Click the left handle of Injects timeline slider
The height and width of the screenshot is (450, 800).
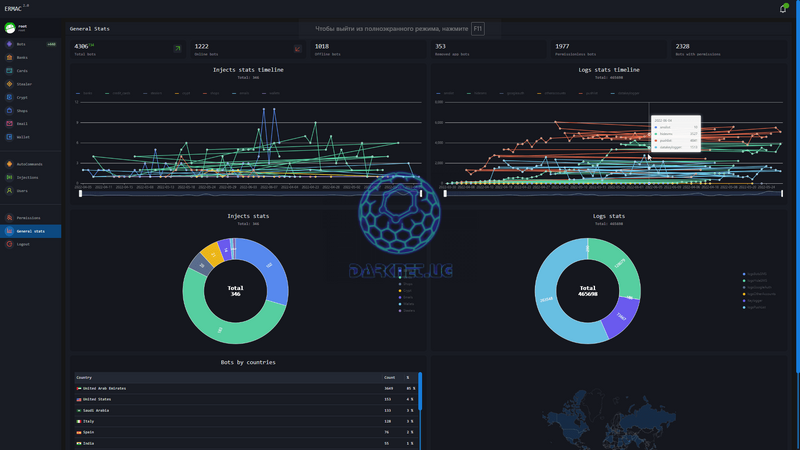(80, 193)
